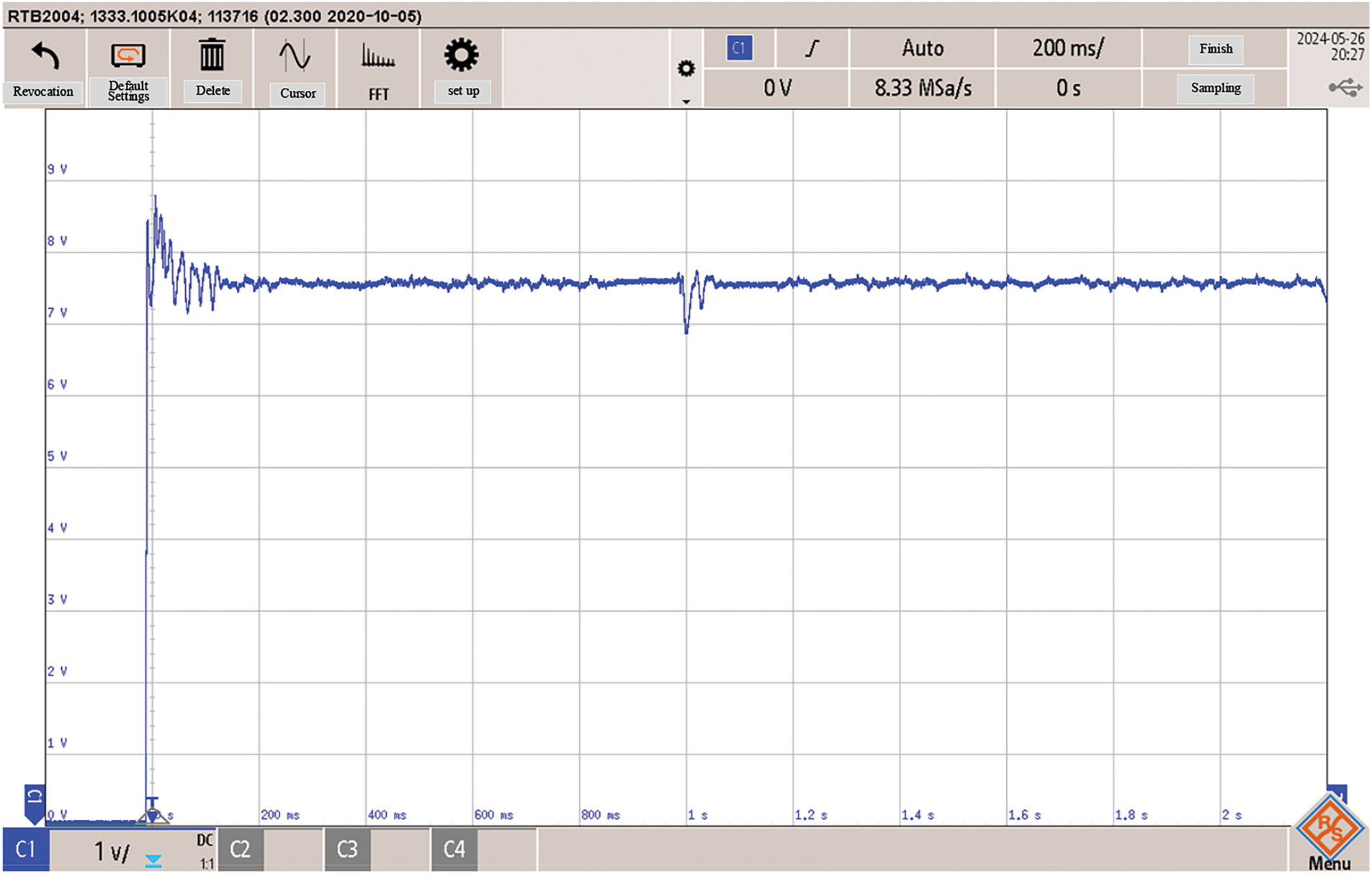
Task: Click the Delete trash can icon
Action: 212,55
